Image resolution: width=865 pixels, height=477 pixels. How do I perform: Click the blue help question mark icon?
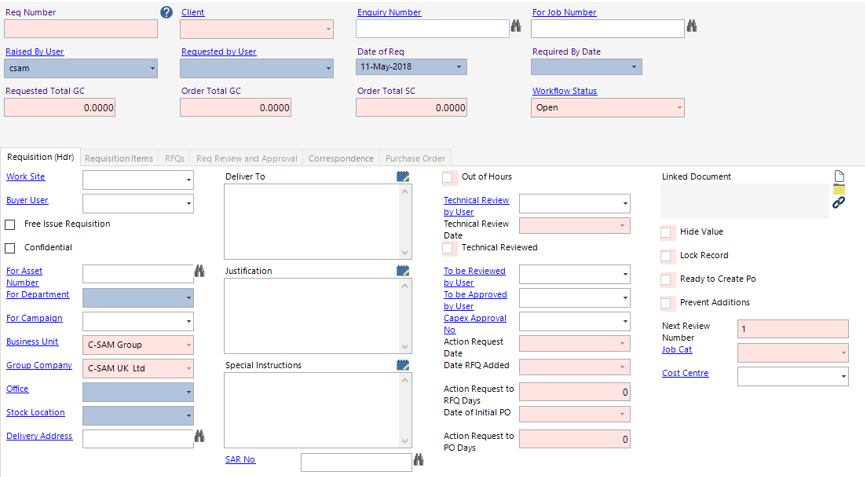coord(167,12)
